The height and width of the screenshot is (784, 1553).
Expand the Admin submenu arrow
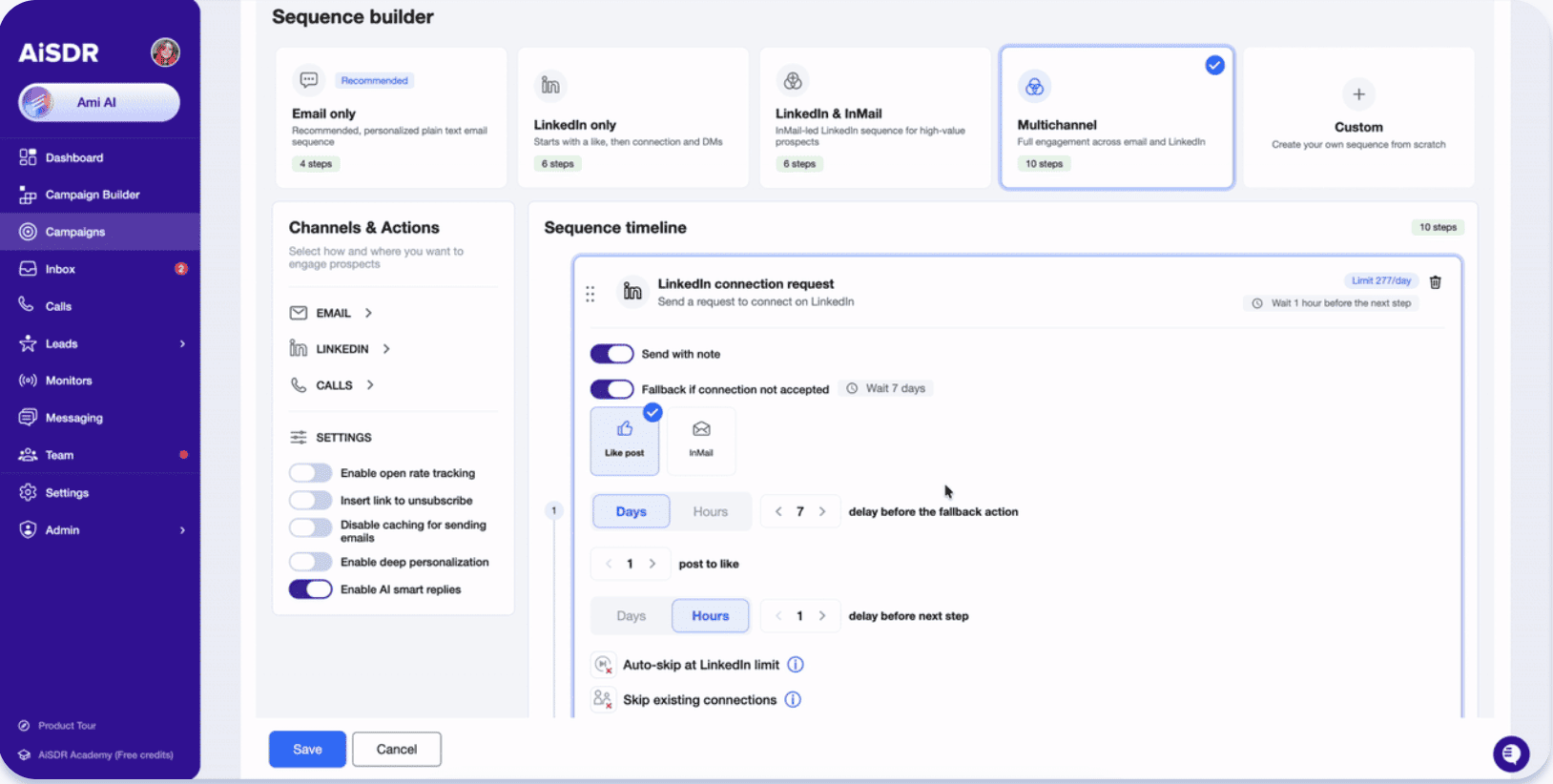coord(182,530)
